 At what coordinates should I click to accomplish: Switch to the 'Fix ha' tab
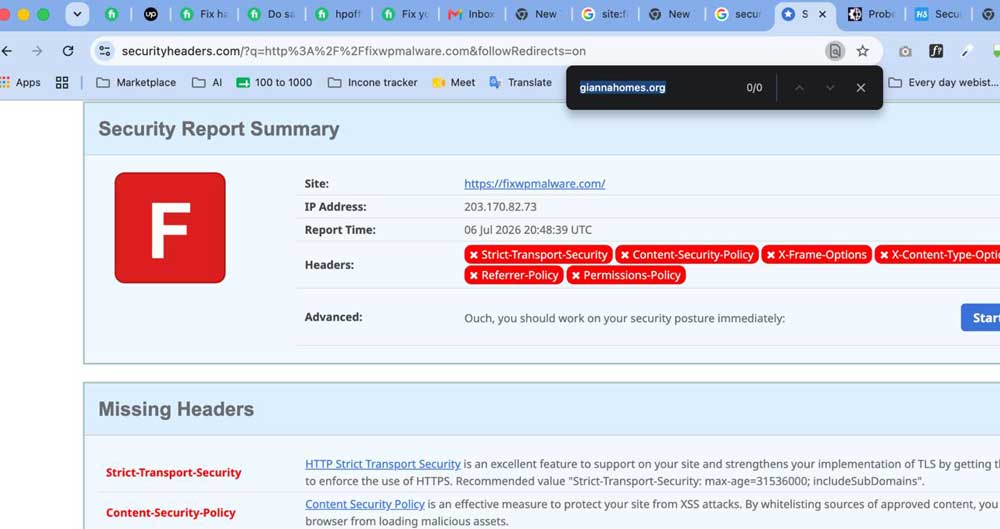point(205,14)
